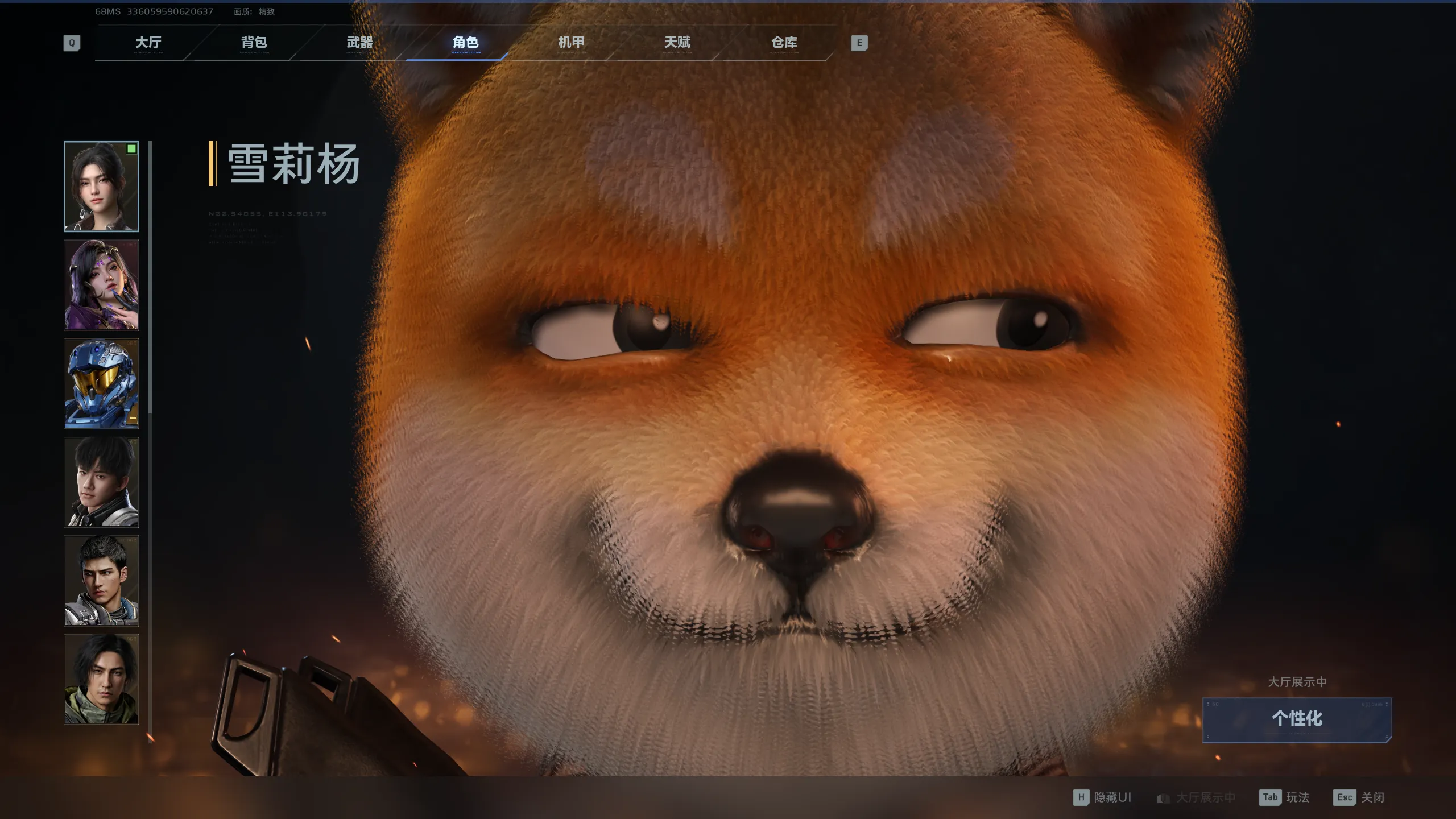Open the 背包 tab
This screenshot has height=819, width=1456.
point(254,43)
